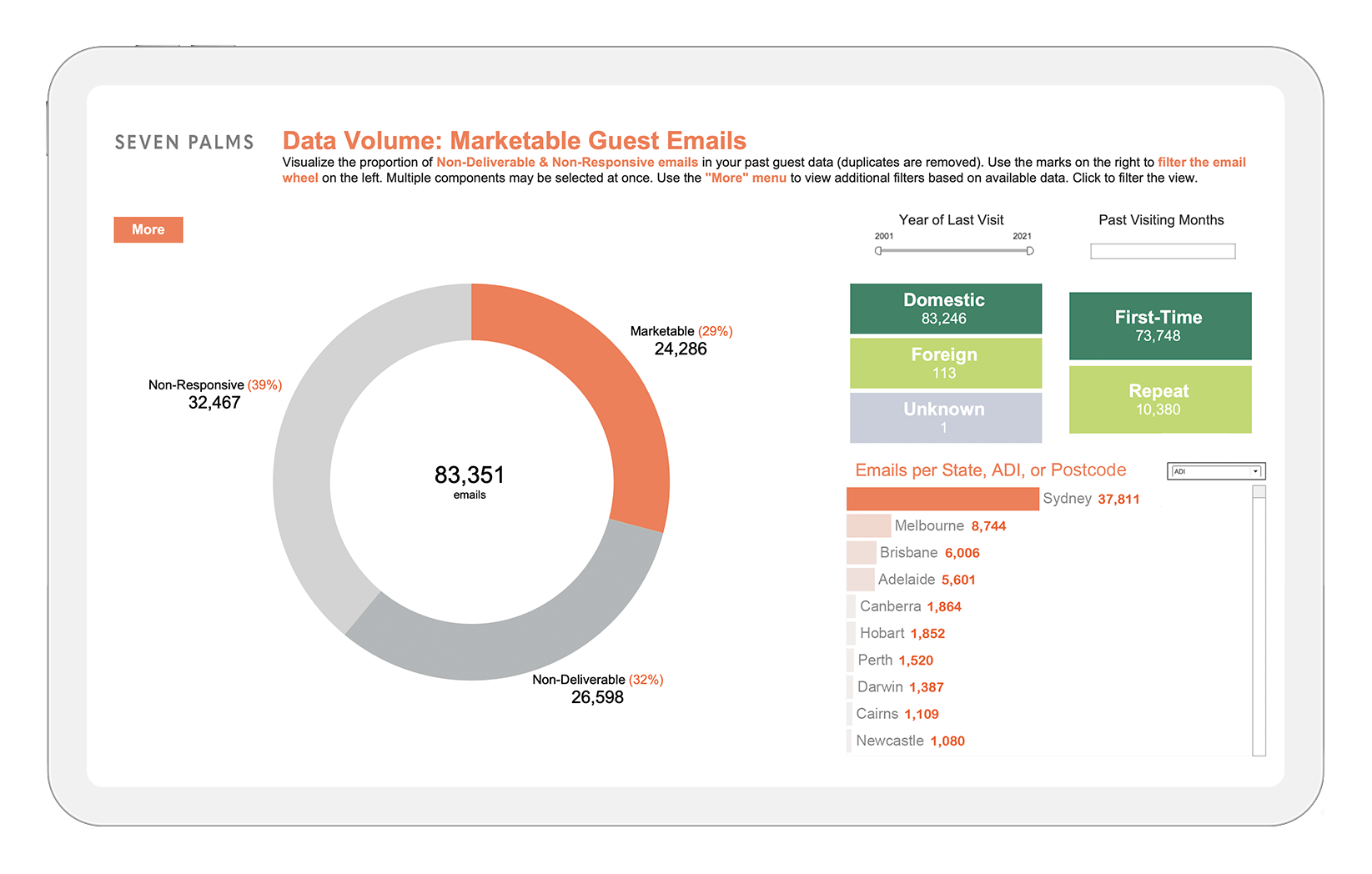
Task: Click the Sydney bar in list
Action: pyautogui.click(x=942, y=499)
